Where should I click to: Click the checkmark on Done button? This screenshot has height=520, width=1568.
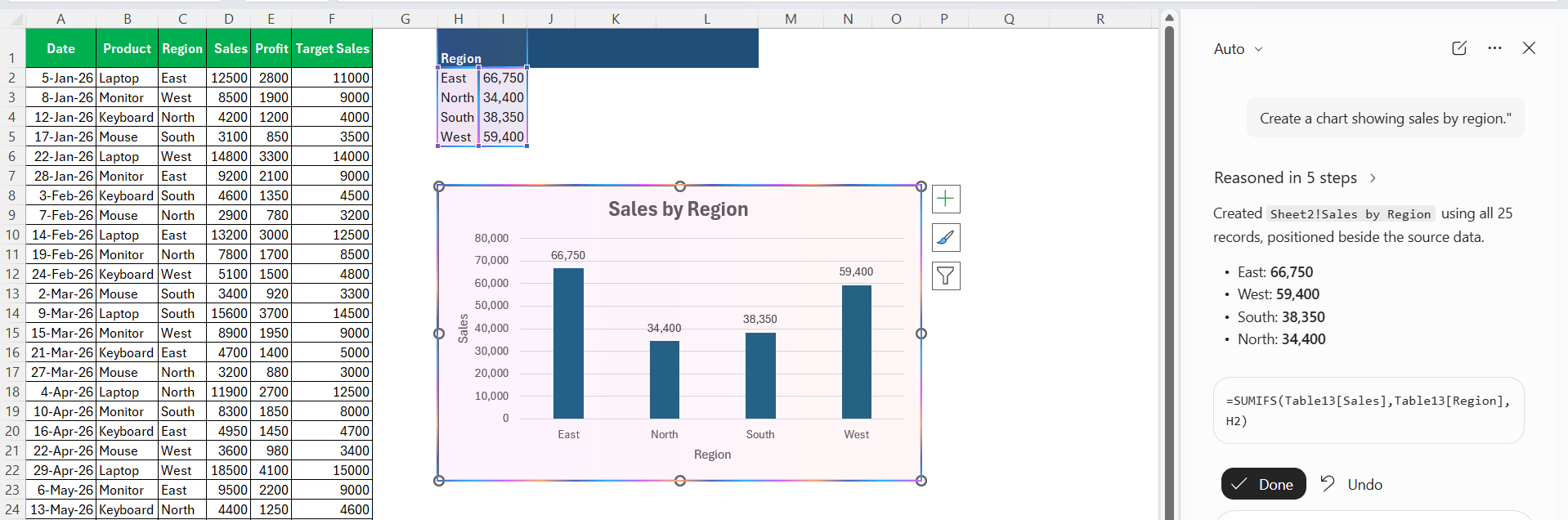point(1239,484)
